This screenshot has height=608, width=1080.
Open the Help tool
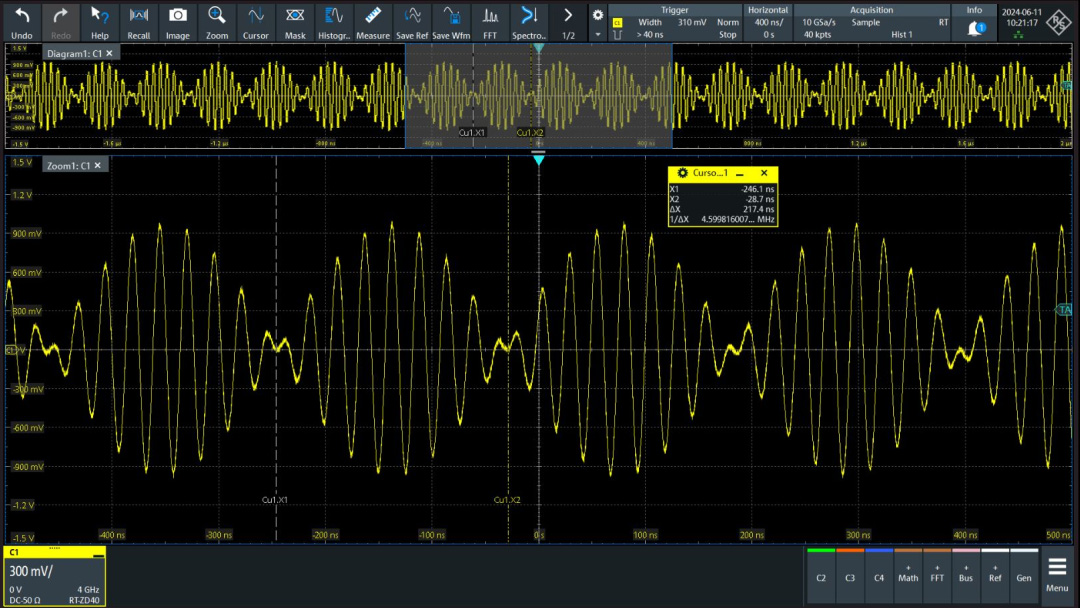click(100, 22)
